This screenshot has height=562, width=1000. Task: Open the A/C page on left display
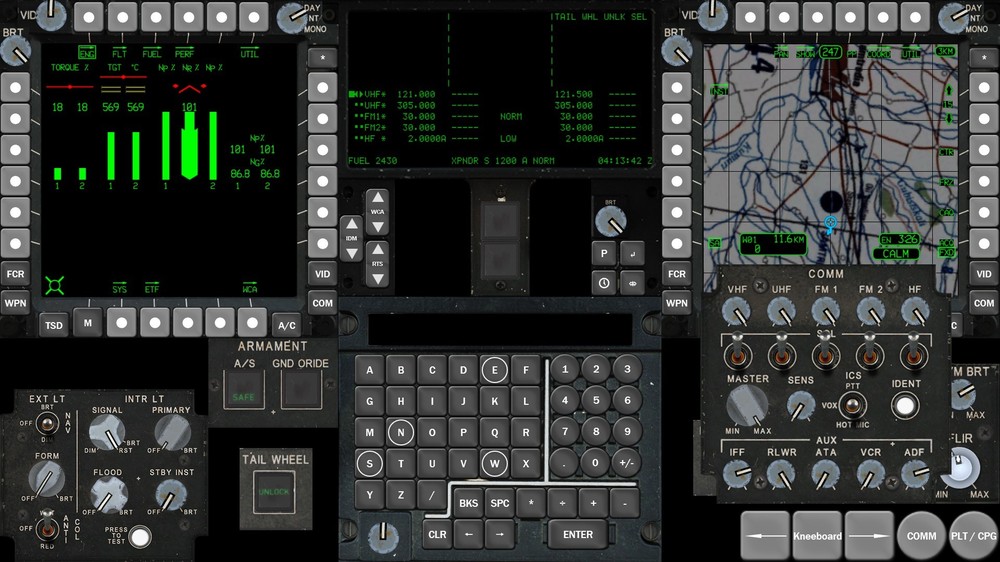tap(286, 325)
